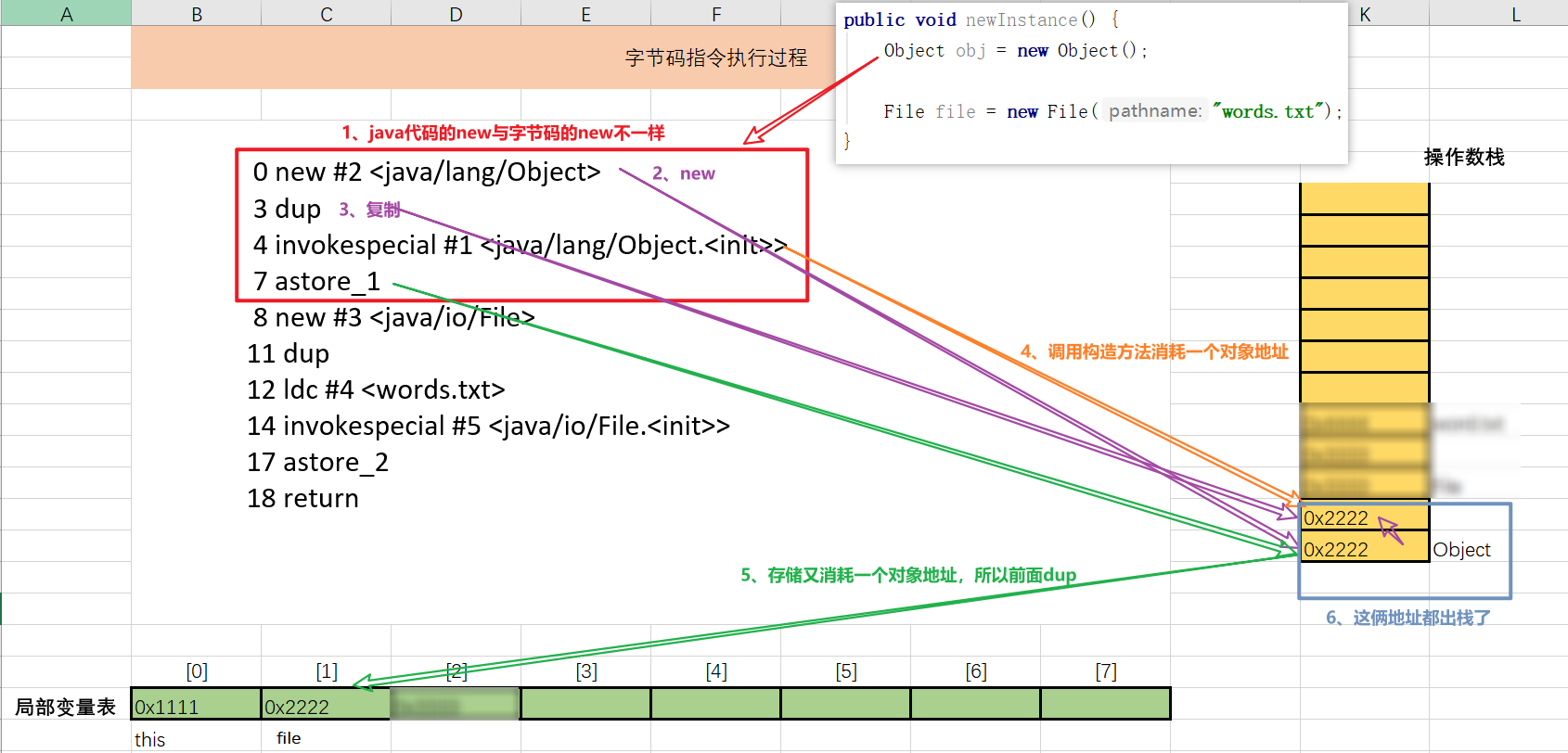Click bytecode line '7 astore_1'
This screenshot has width=1568, height=753.
coord(316,281)
